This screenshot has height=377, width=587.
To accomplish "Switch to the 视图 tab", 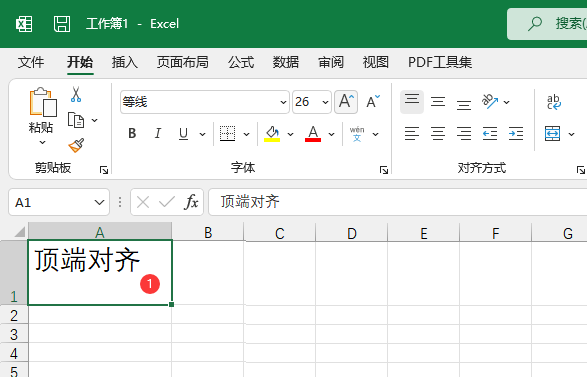I will click(375, 62).
